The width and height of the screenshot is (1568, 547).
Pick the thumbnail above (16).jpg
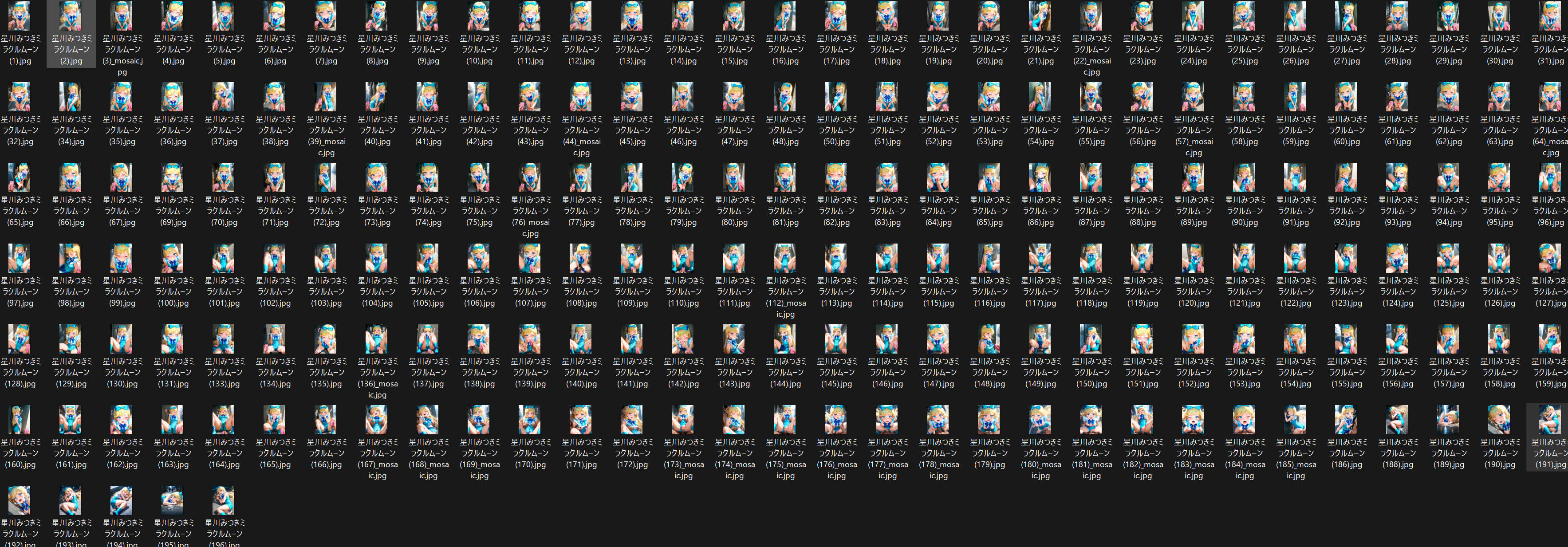pyautogui.click(x=785, y=16)
